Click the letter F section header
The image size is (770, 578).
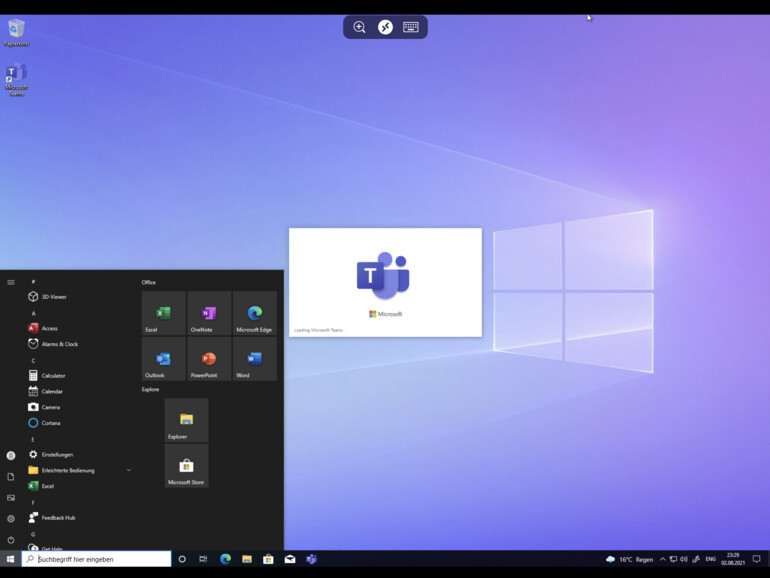[33, 502]
